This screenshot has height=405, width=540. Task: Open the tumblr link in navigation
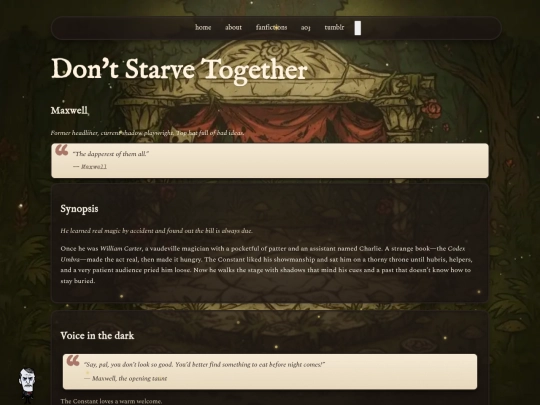pyautogui.click(x=334, y=27)
